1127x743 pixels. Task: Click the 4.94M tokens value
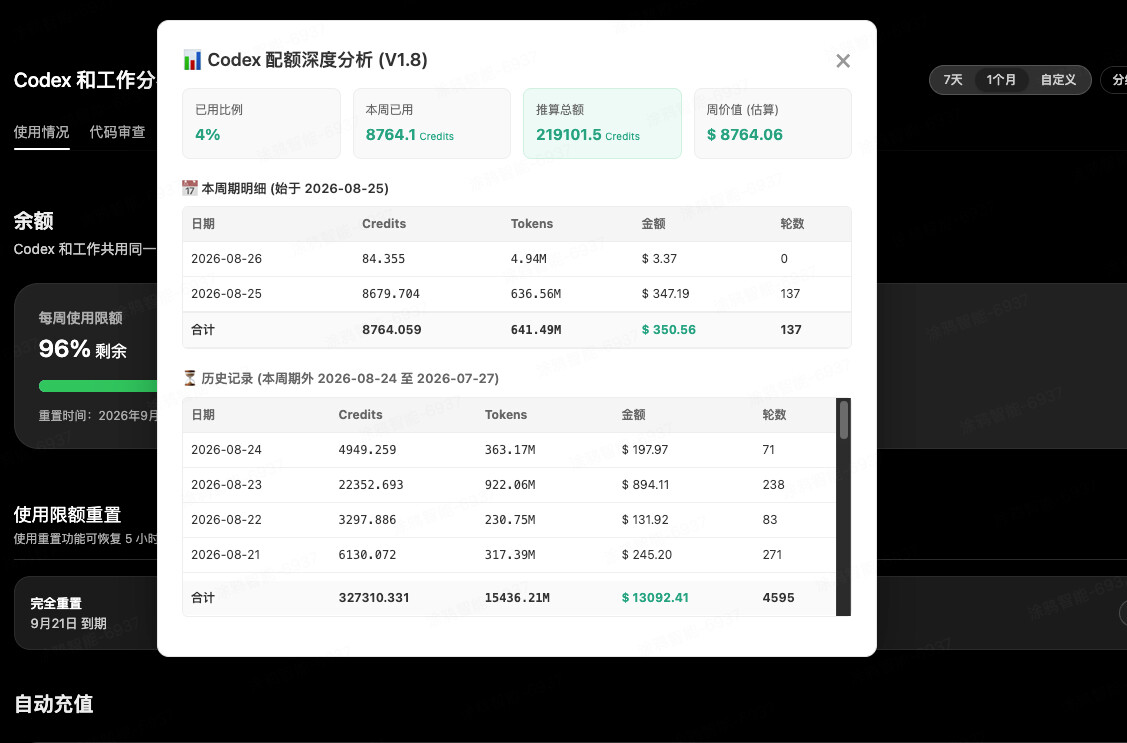[529, 259]
